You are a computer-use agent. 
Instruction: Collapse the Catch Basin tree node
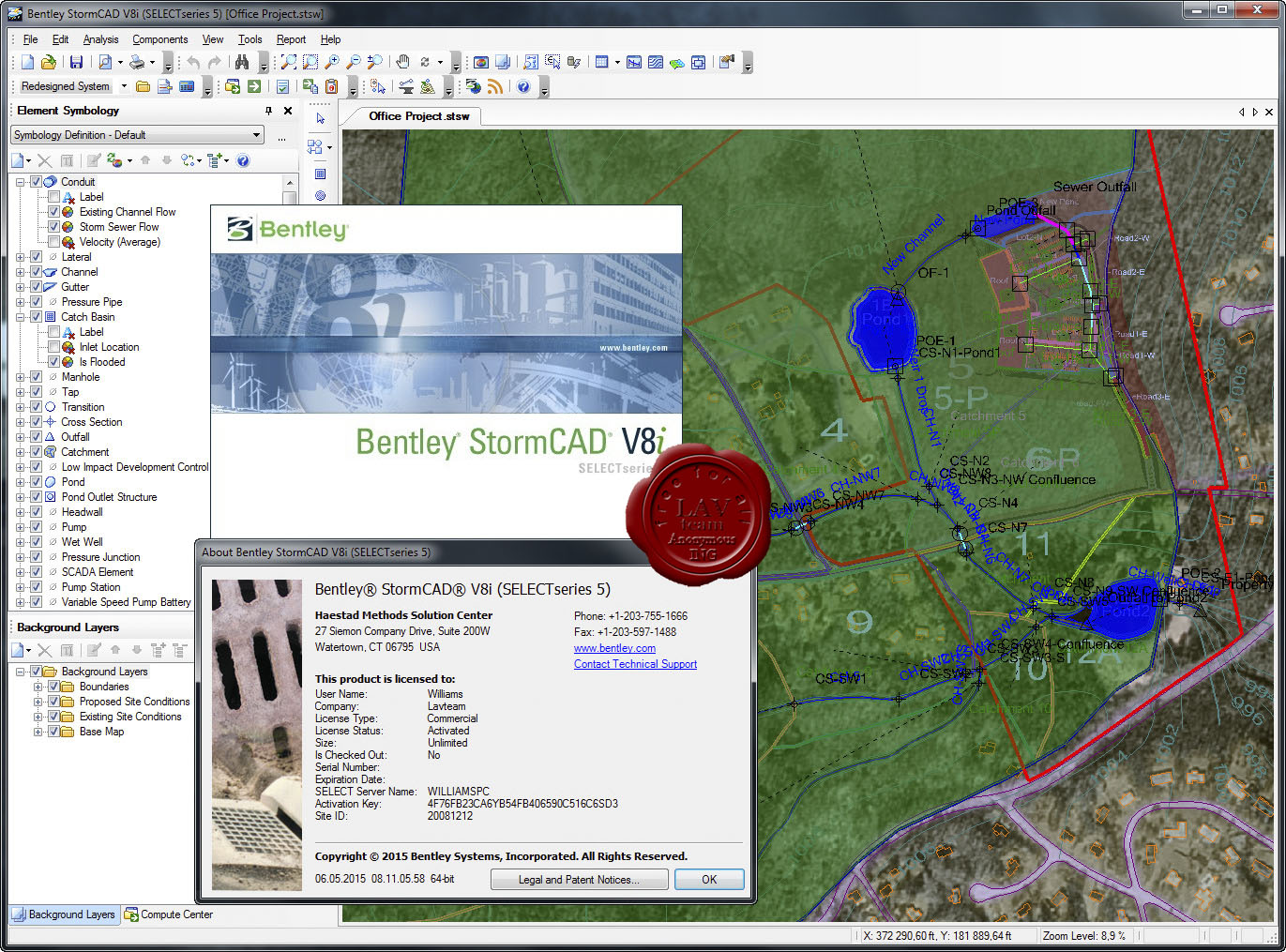(21, 317)
